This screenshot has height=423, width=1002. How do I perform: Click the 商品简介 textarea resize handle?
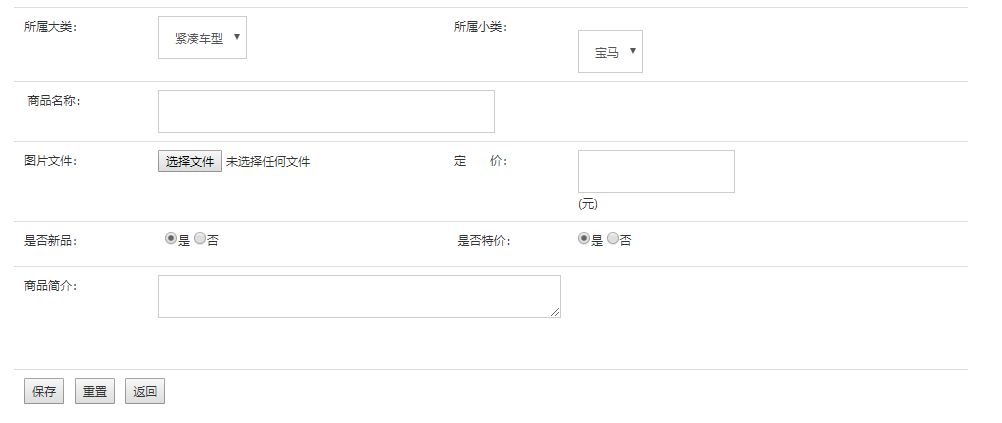click(555, 312)
